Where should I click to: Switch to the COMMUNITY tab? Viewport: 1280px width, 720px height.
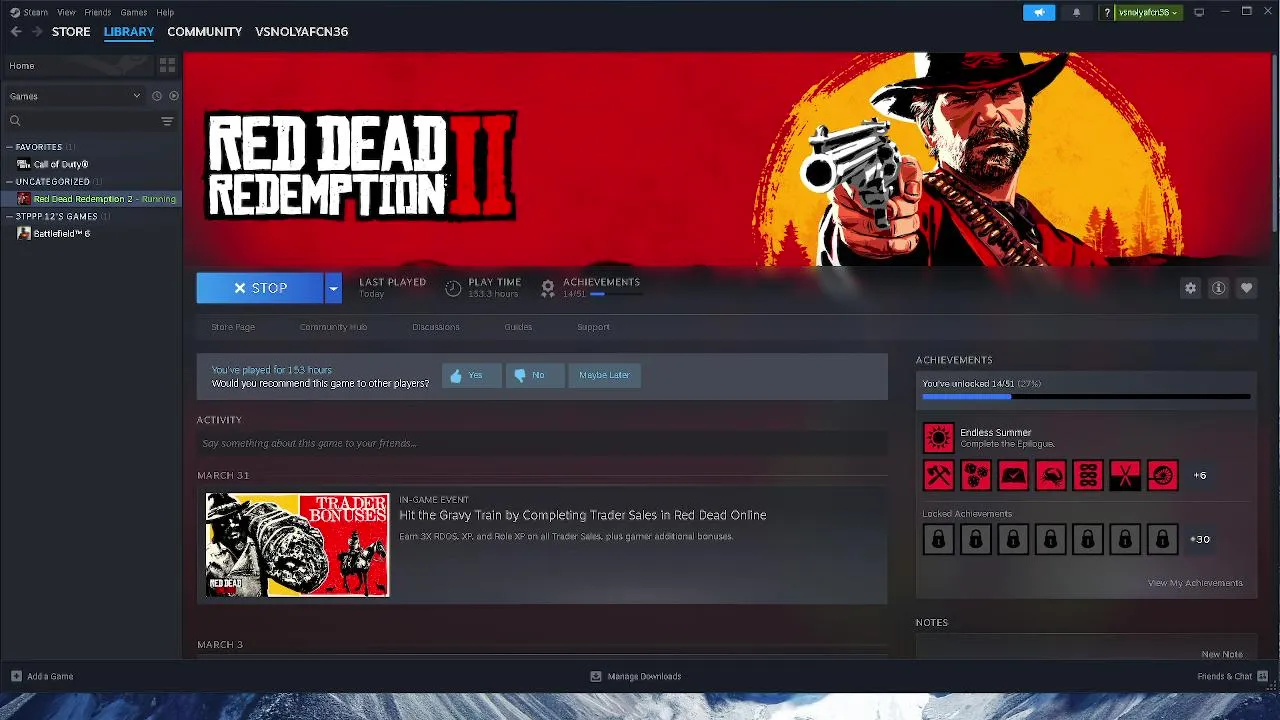[205, 32]
